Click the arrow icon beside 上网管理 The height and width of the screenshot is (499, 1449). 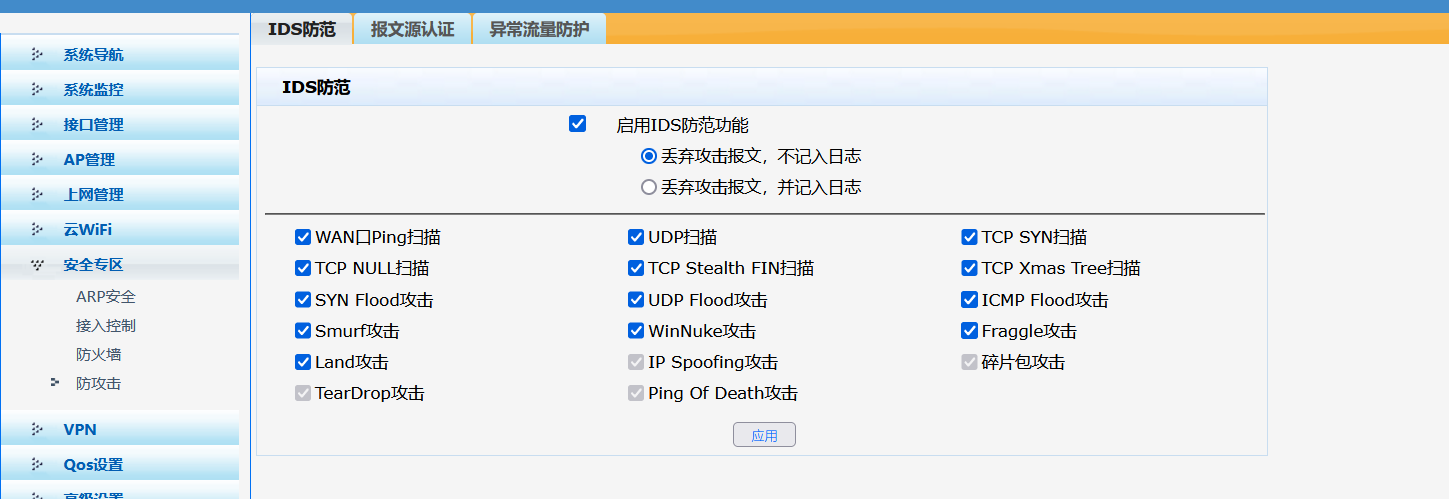coord(37,195)
